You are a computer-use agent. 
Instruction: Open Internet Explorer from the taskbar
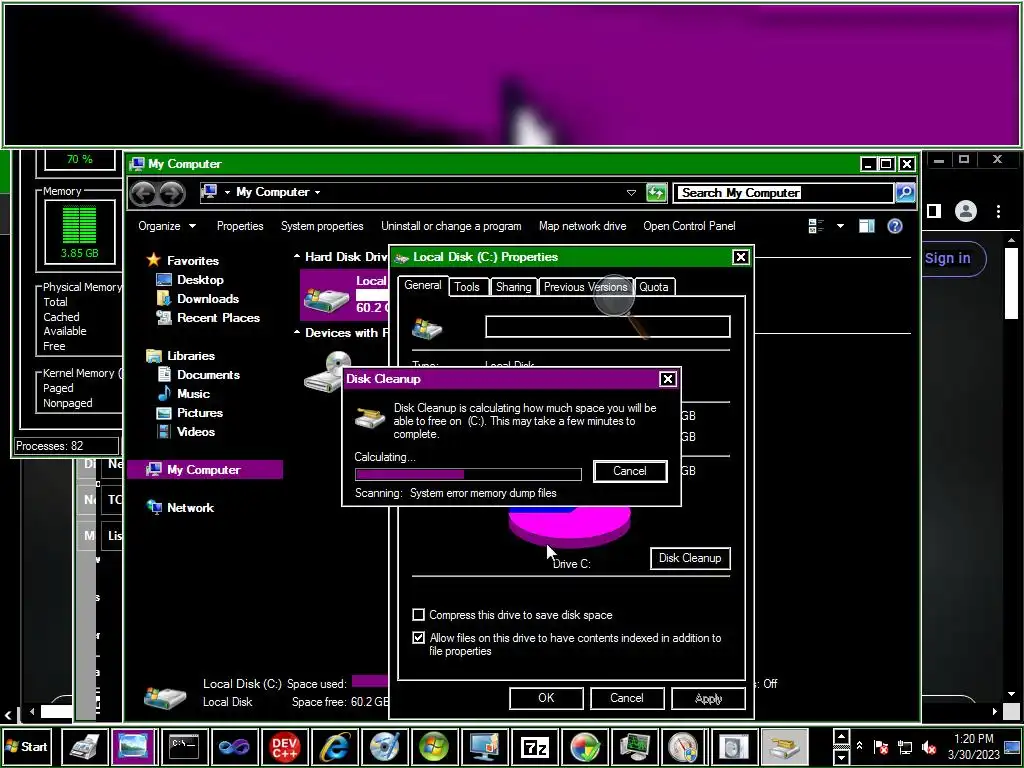click(334, 746)
